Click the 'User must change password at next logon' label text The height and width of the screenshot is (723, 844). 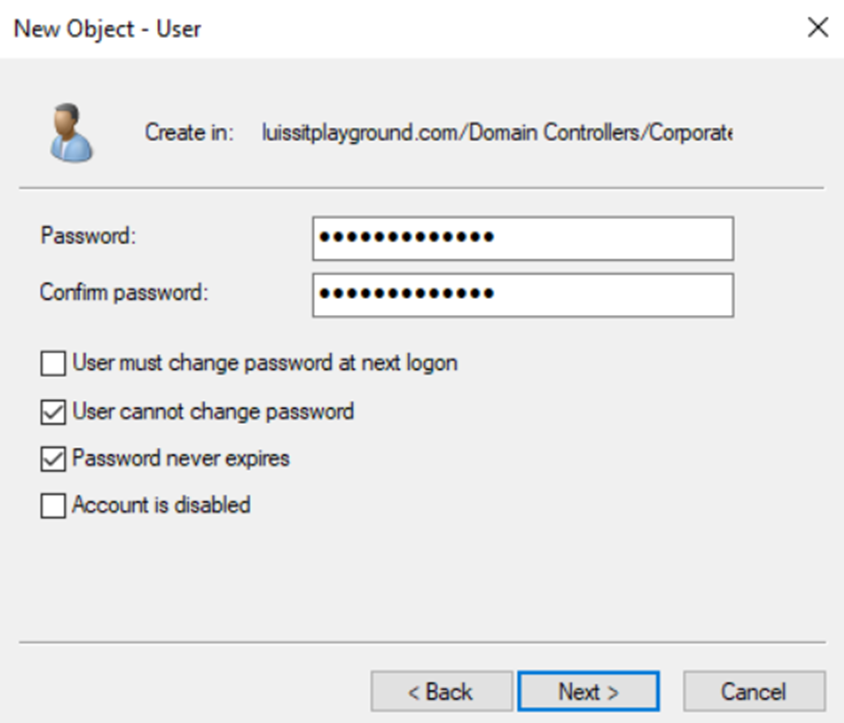[x=265, y=363]
